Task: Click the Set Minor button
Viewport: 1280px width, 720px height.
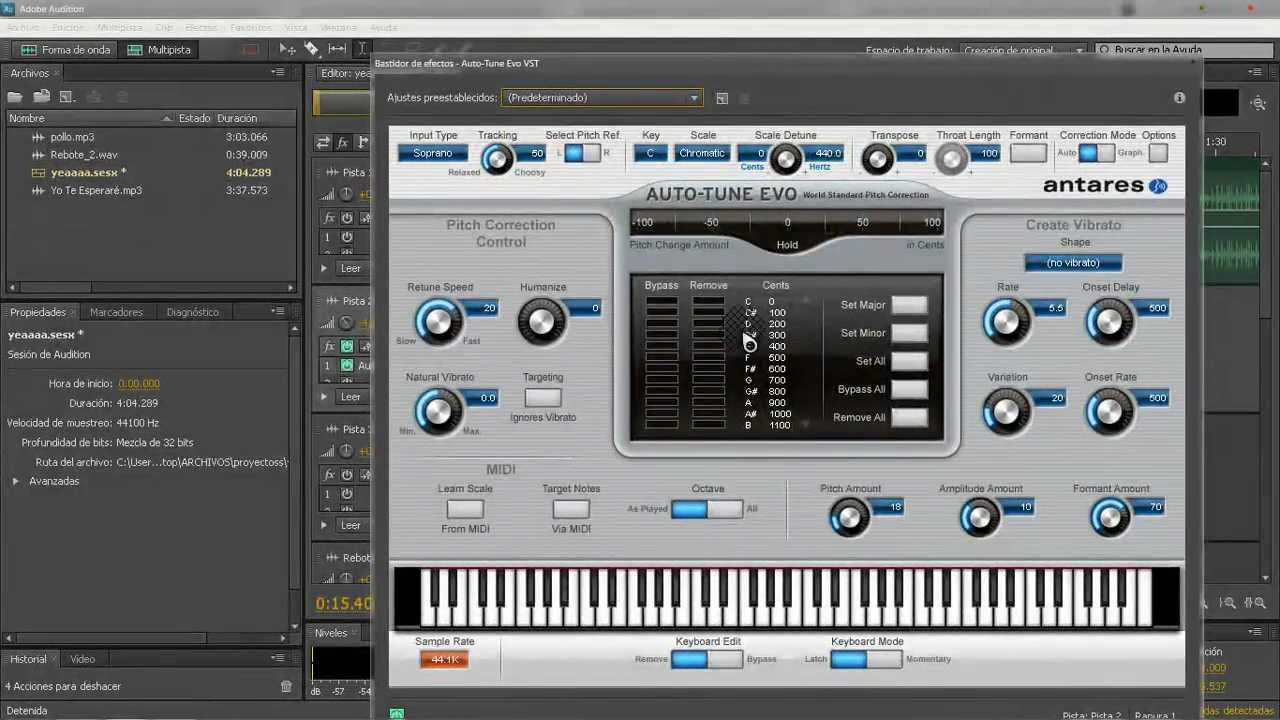Action: pos(909,333)
